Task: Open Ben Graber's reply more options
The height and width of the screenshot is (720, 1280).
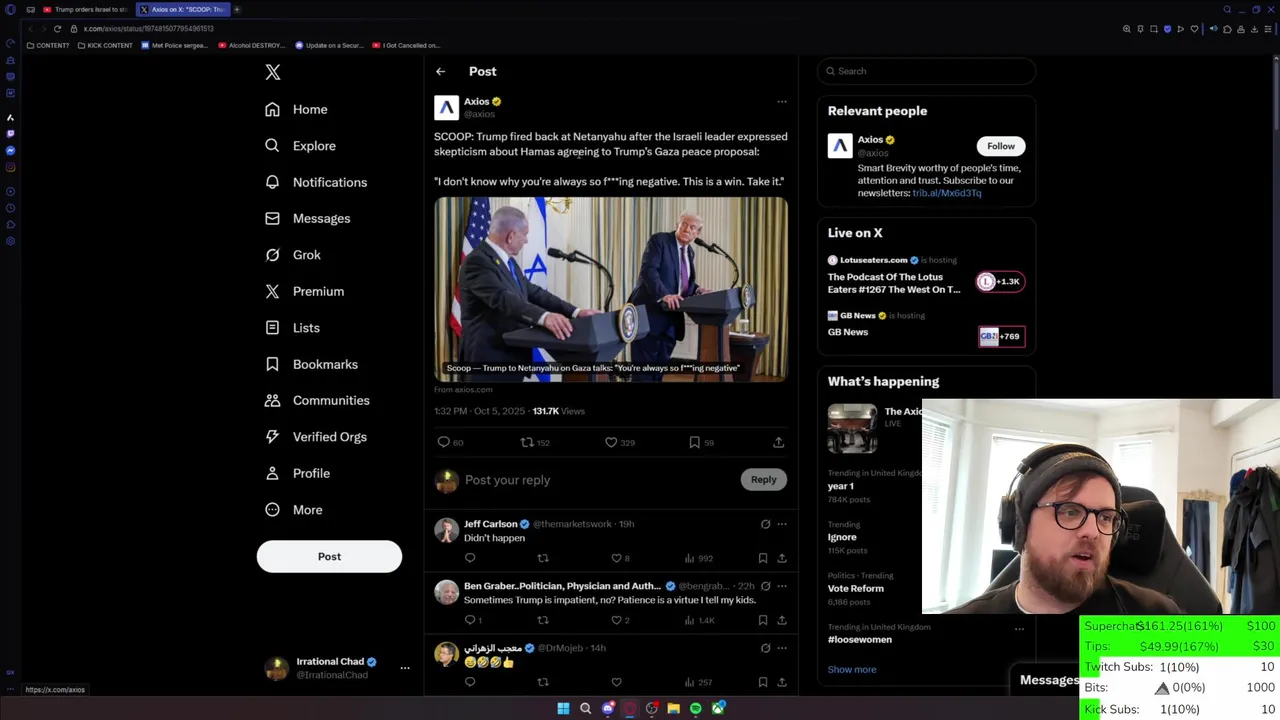Action: pyautogui.click(x=782, y=586)
